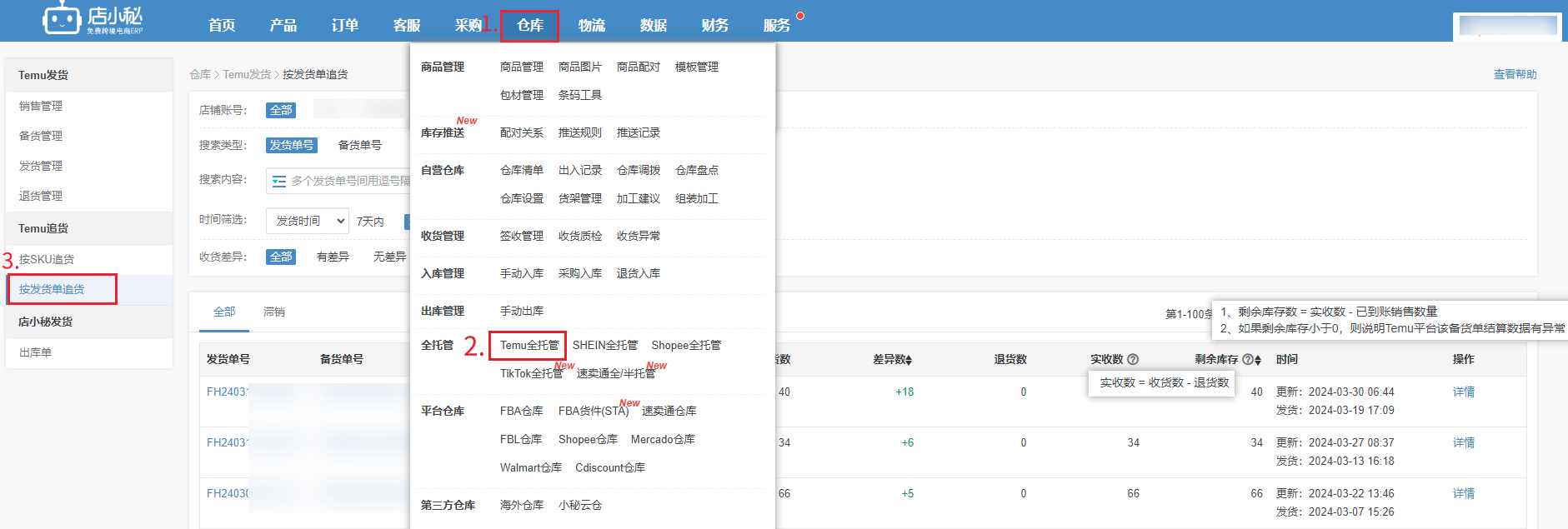Open 采购入库 from menu
This screenshot has height=529, width=1568.
(x=580, y=273)
